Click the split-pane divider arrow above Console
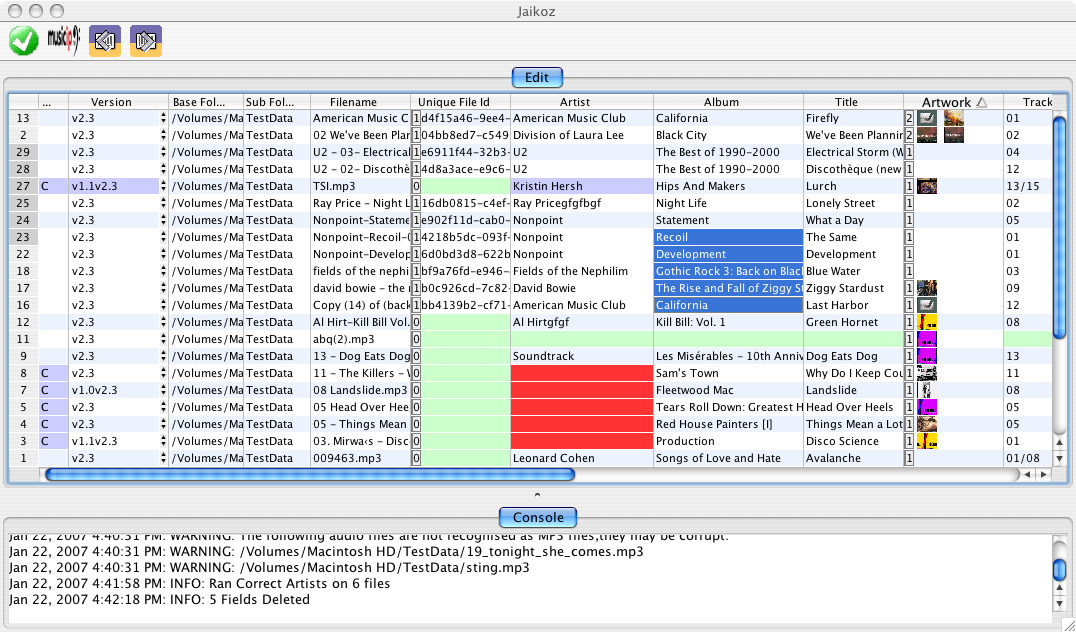1076x632 pixels. [x=537, y=495]
